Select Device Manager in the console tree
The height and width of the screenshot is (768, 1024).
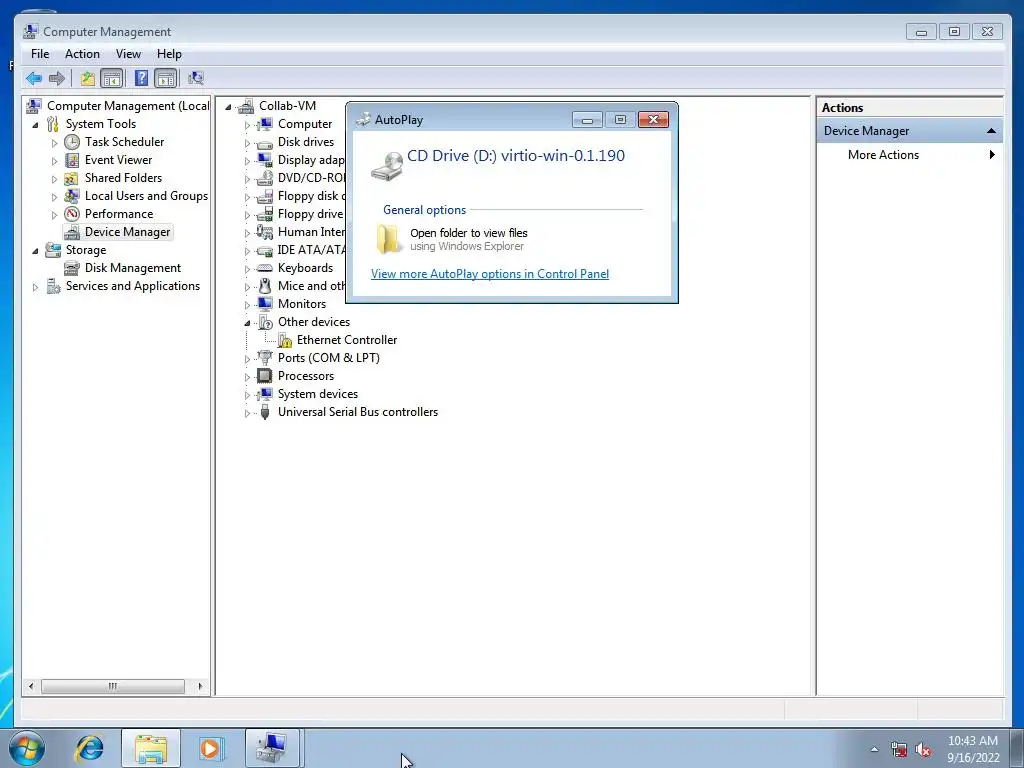(127, 232)
